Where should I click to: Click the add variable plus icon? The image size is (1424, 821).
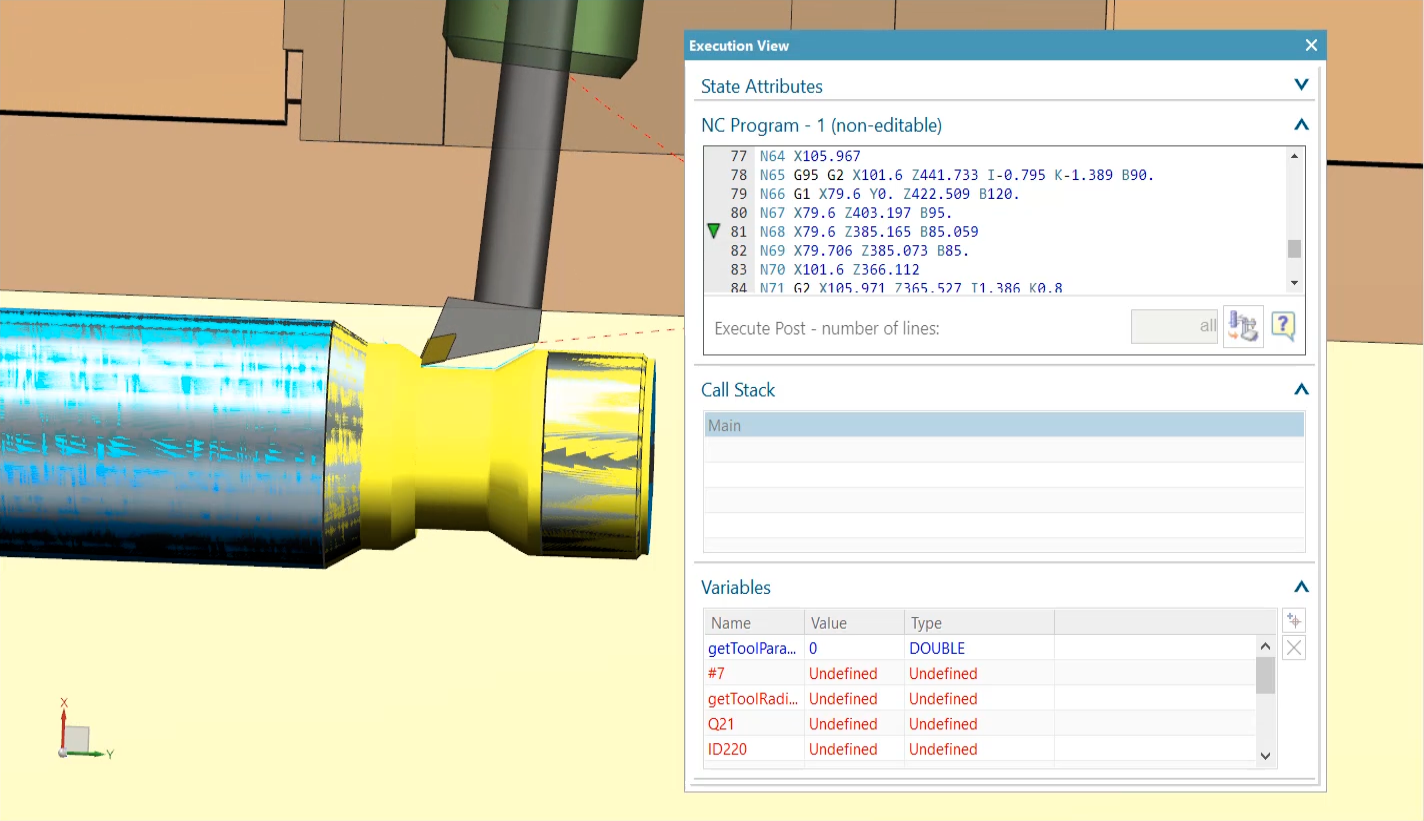(1293, 620)
